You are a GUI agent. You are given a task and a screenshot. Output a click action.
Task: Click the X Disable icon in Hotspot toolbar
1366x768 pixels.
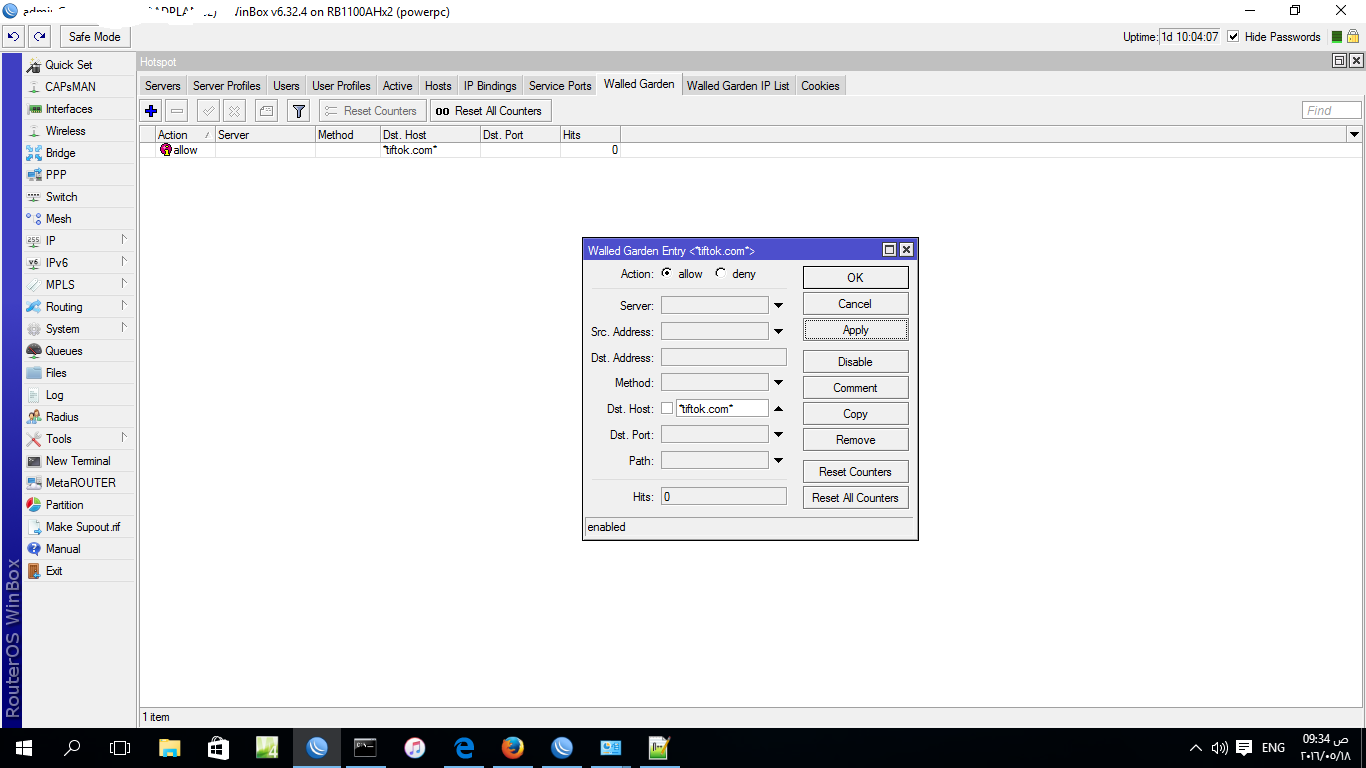pos(234,111)
